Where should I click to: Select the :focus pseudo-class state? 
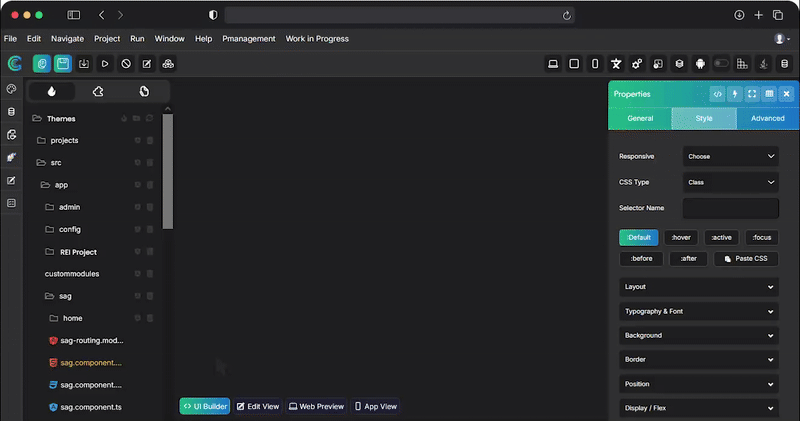(761, 237)
